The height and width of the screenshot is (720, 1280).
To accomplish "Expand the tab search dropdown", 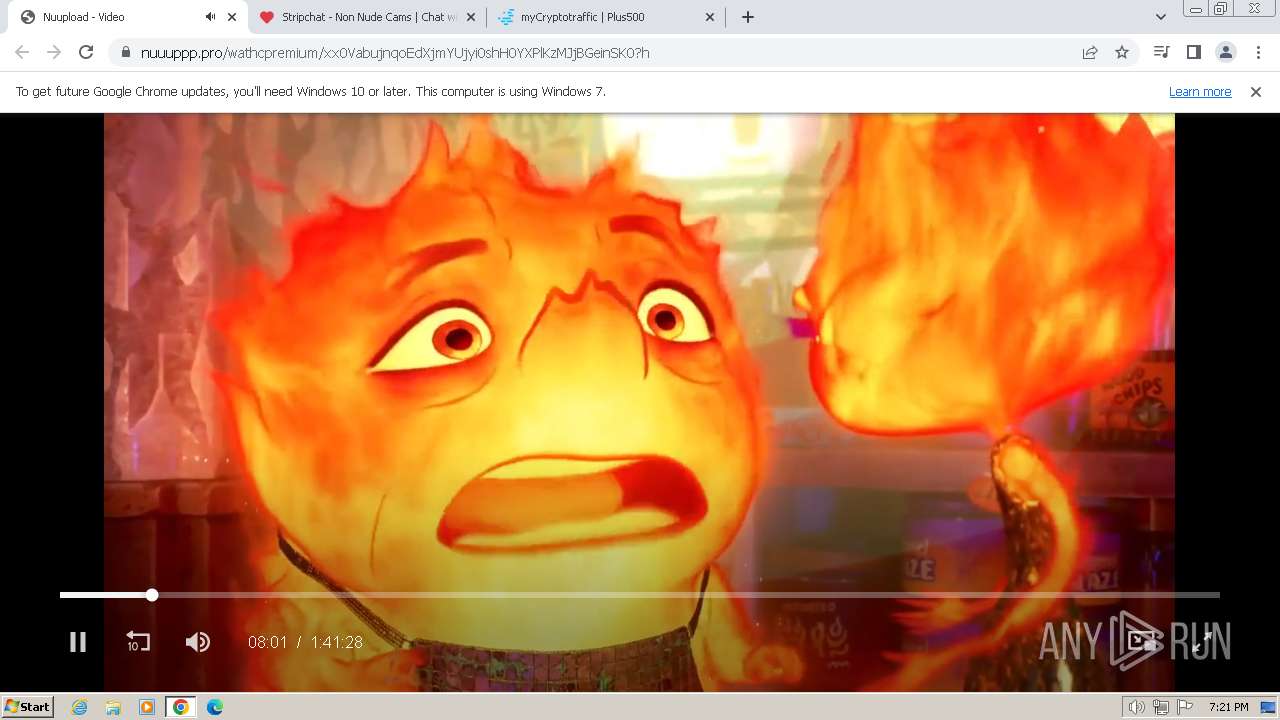I will (x=1160, y=17).
